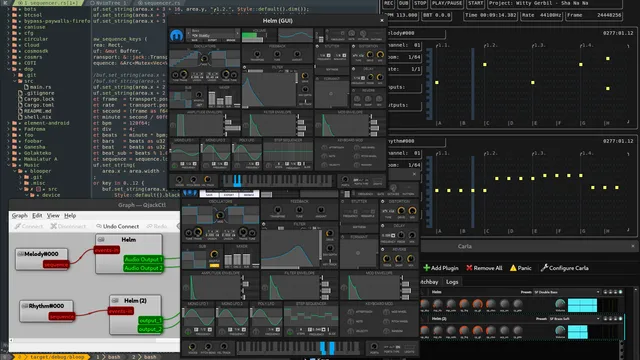
Task: Click REC button in transport bar
Action: click(x=389, y=3)
